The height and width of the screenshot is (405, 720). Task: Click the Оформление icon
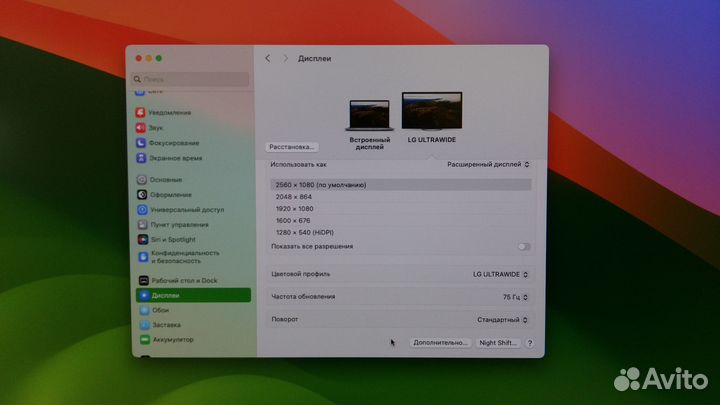pos(142,195)
